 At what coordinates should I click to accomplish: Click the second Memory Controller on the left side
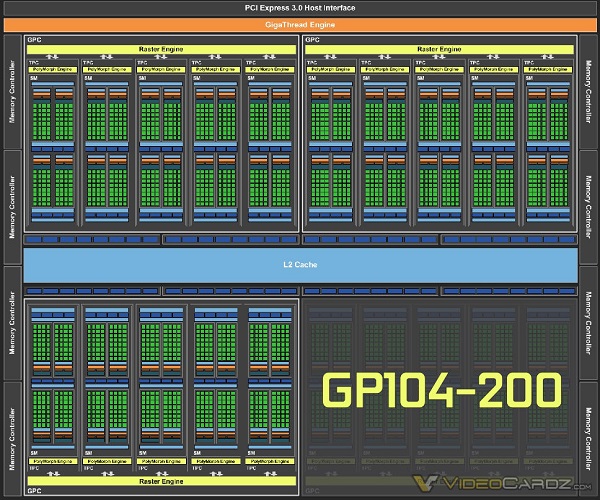tap(12, 207)
